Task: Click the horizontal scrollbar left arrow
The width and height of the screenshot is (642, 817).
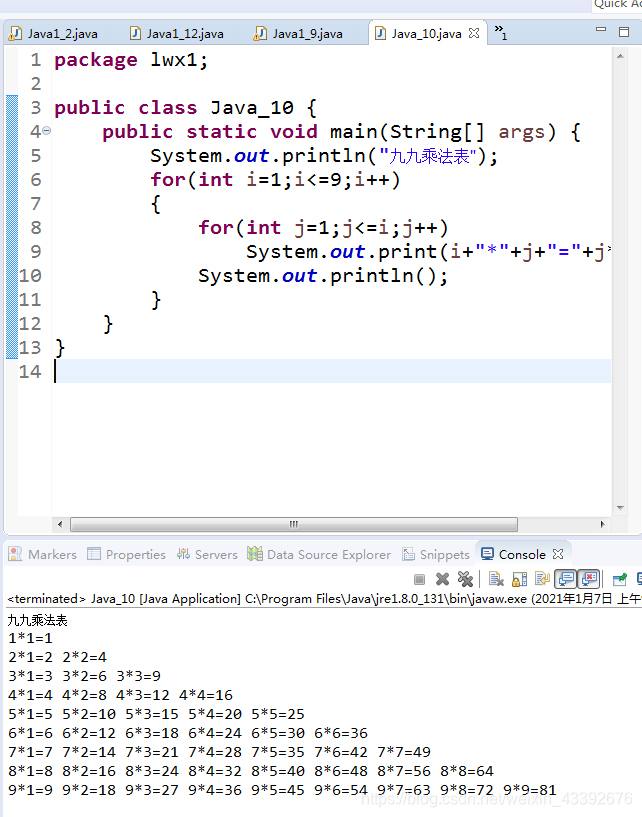Action: [60, 524]
